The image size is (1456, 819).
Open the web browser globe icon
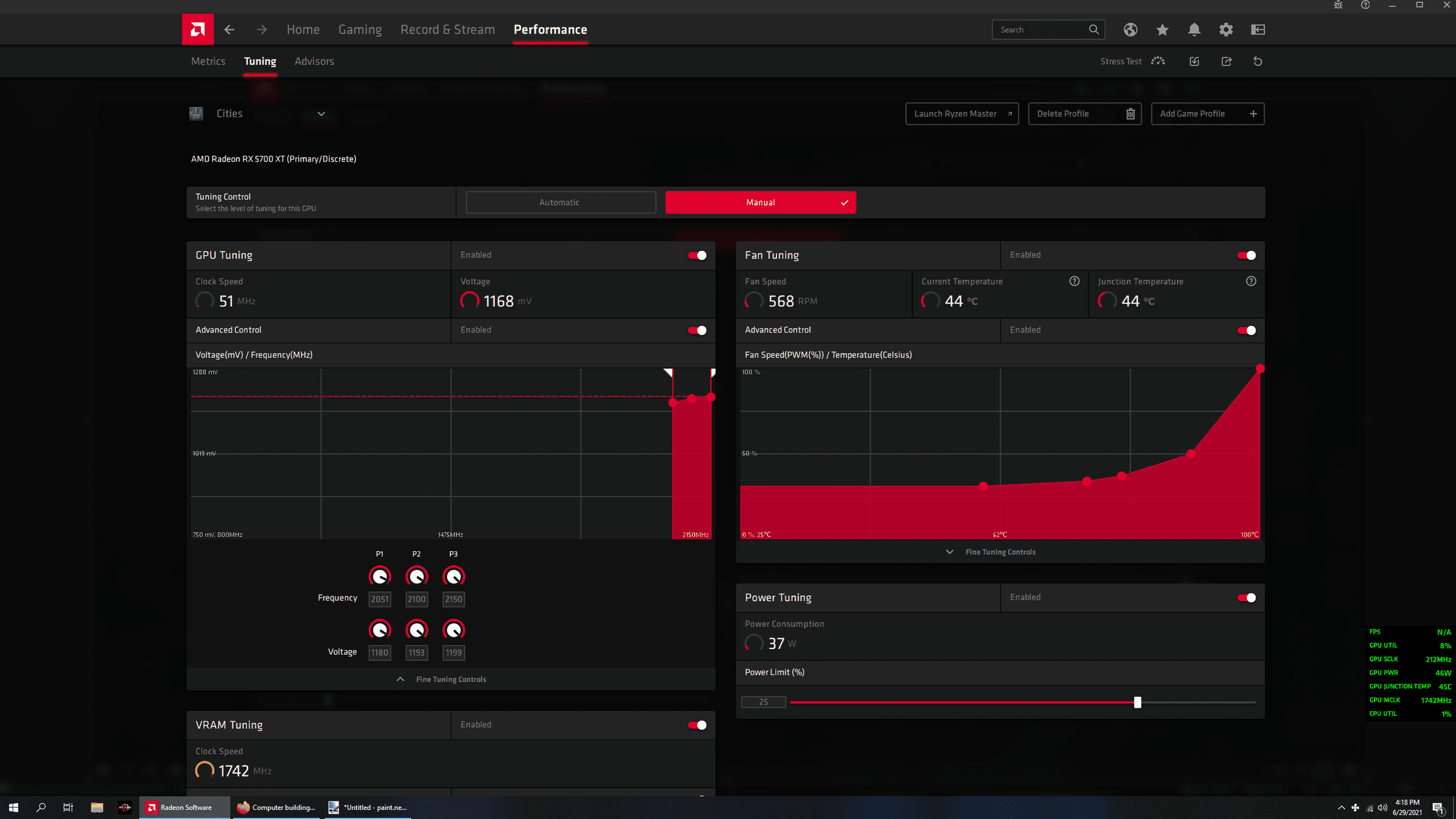coord(1130,30)
